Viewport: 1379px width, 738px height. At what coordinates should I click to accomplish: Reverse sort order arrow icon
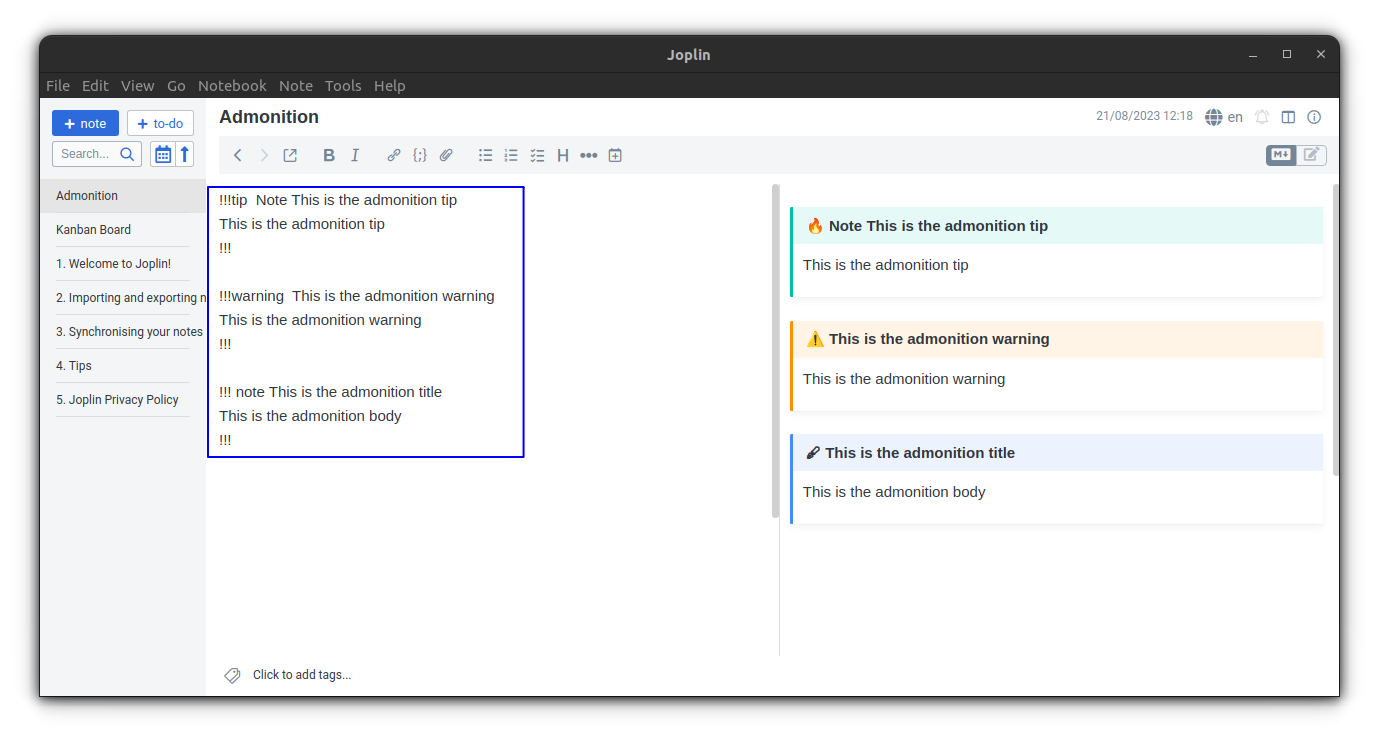[x=184, y=154]
